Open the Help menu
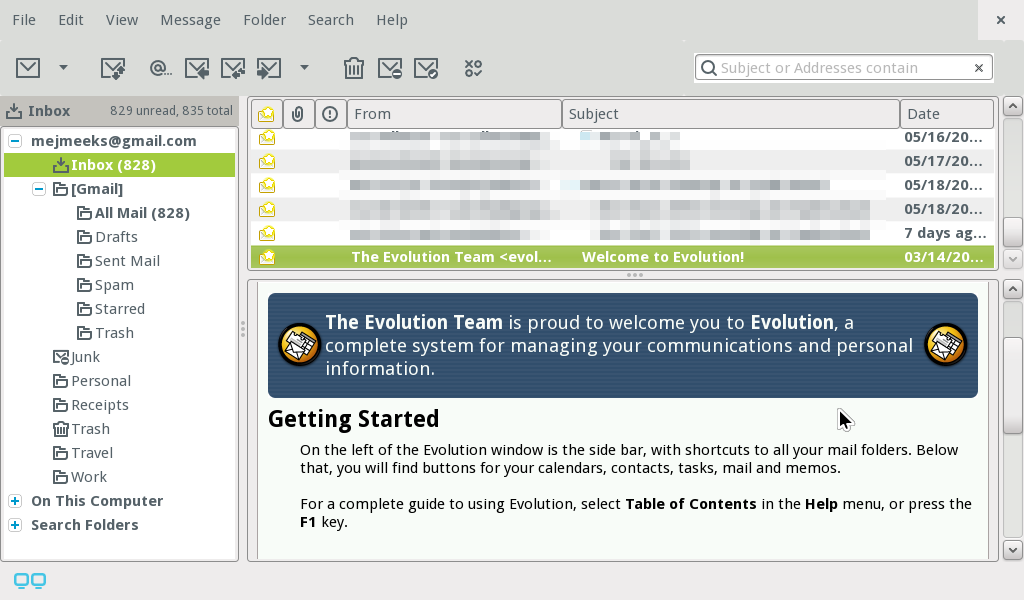The height and width of the screenshot is (600, 1024). tap(392, 20)
